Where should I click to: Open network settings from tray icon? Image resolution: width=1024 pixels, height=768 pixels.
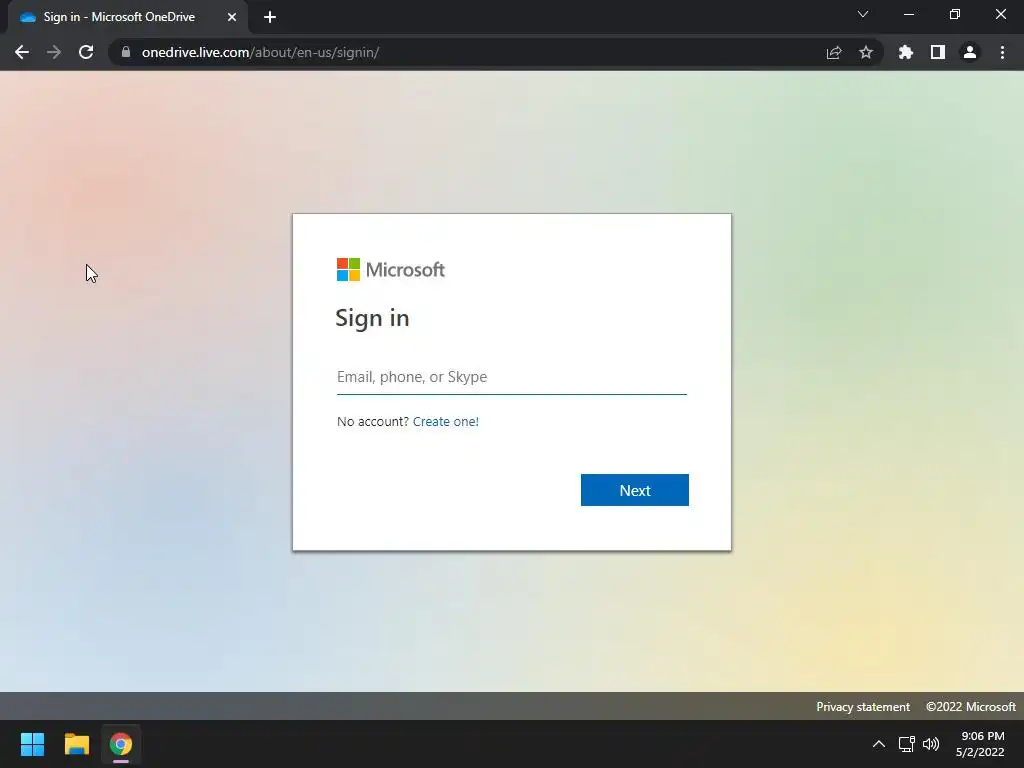coord(906,744)
